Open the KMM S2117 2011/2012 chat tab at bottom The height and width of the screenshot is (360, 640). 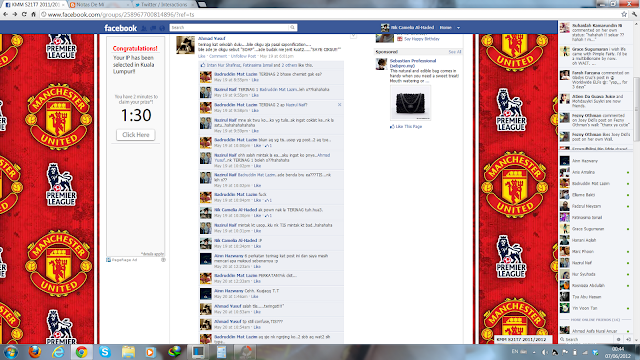coord(523,339)
